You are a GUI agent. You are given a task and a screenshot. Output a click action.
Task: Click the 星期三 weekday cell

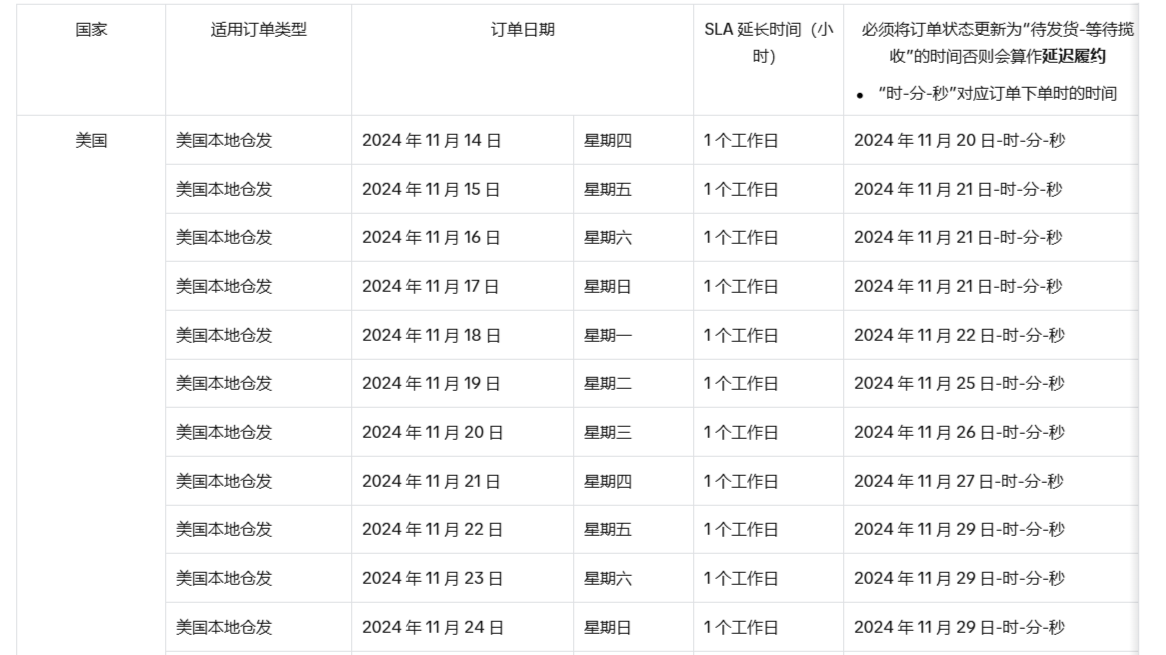(x=608, y=433)
